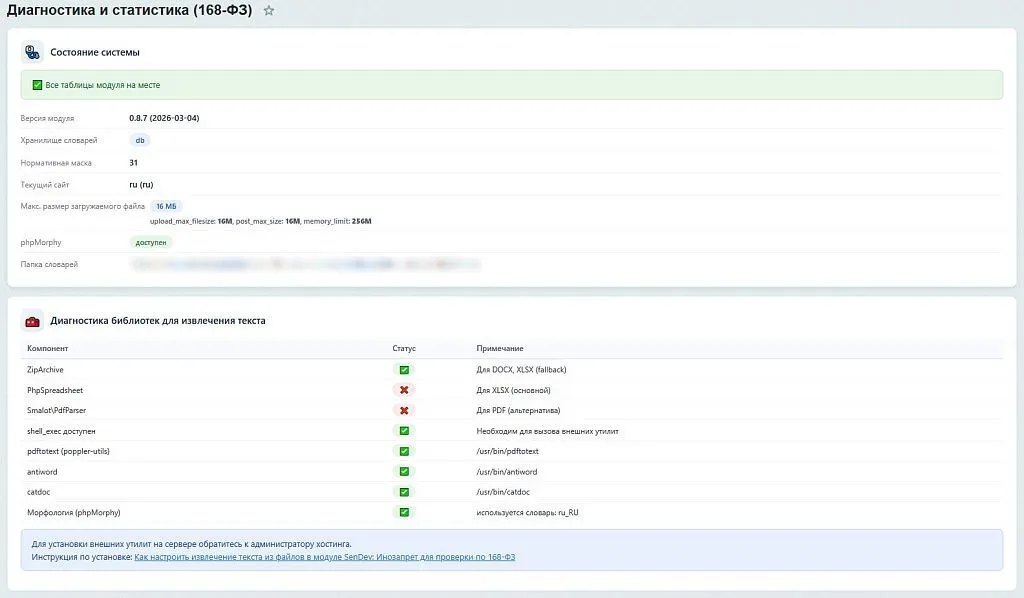
Task: Click the green checkmark for pdftotext (poppler-utils)
Action: point(403,451)
